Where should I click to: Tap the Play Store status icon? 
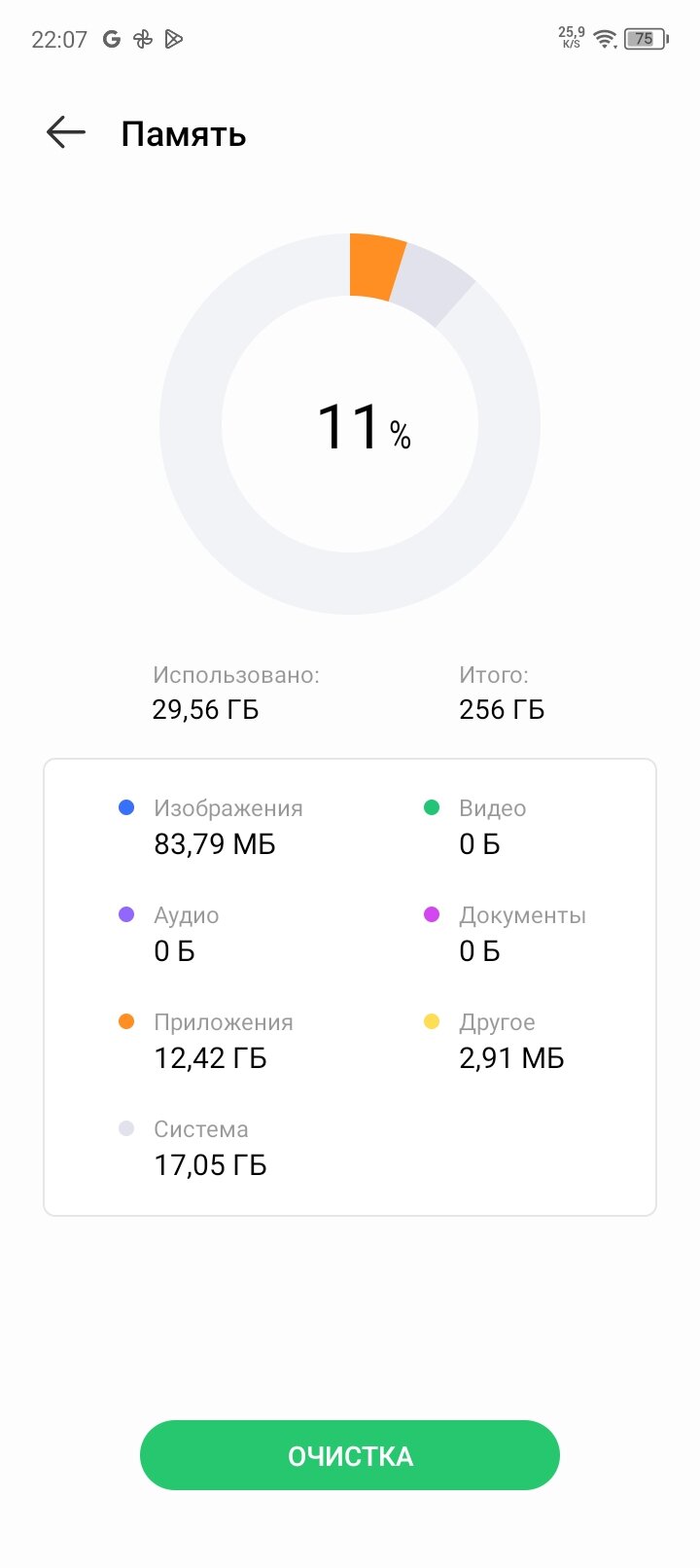point(174,39)
